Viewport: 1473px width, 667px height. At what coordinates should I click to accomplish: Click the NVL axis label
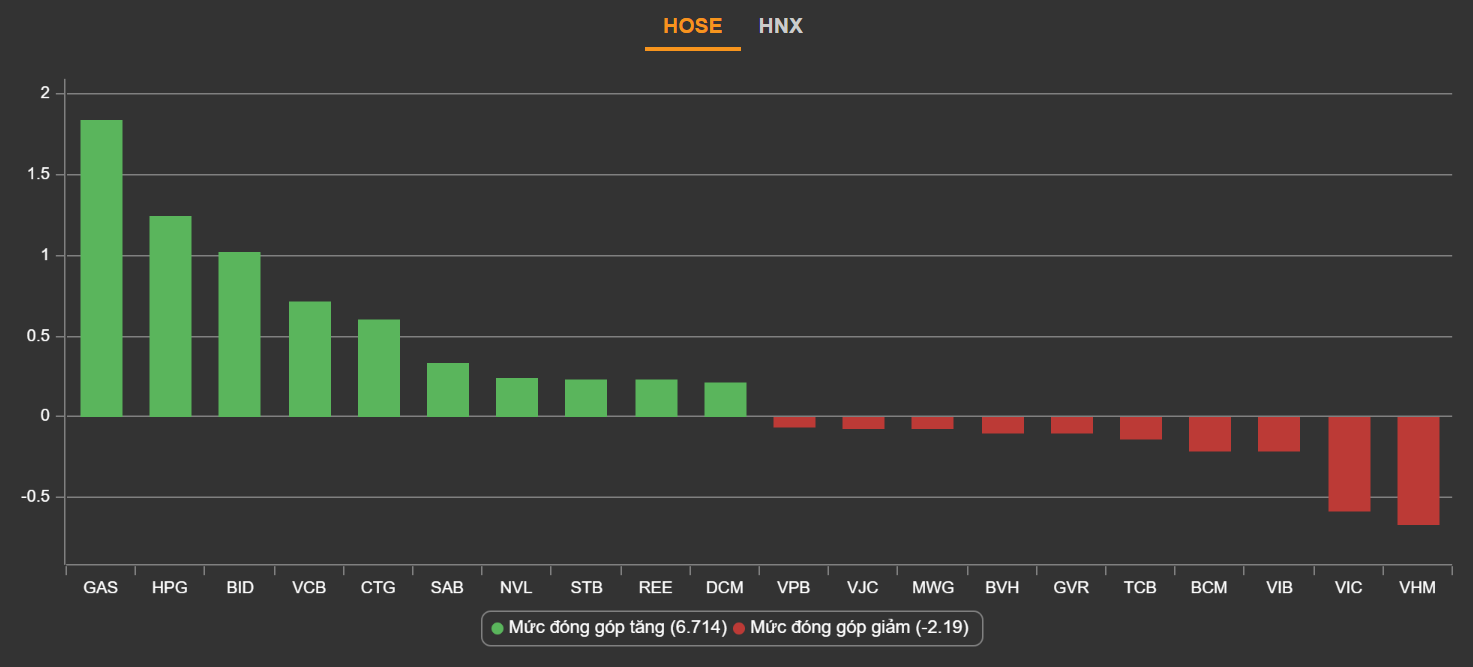(x=516, y=588)
